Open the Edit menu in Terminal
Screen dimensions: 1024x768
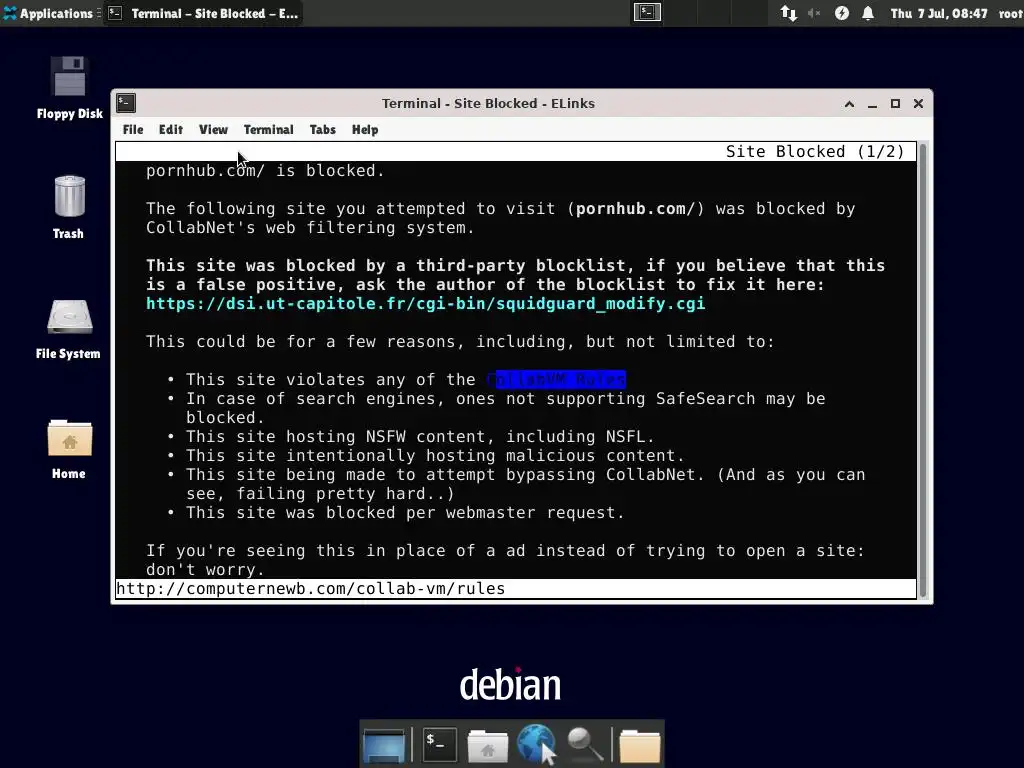tap(170, 129)
